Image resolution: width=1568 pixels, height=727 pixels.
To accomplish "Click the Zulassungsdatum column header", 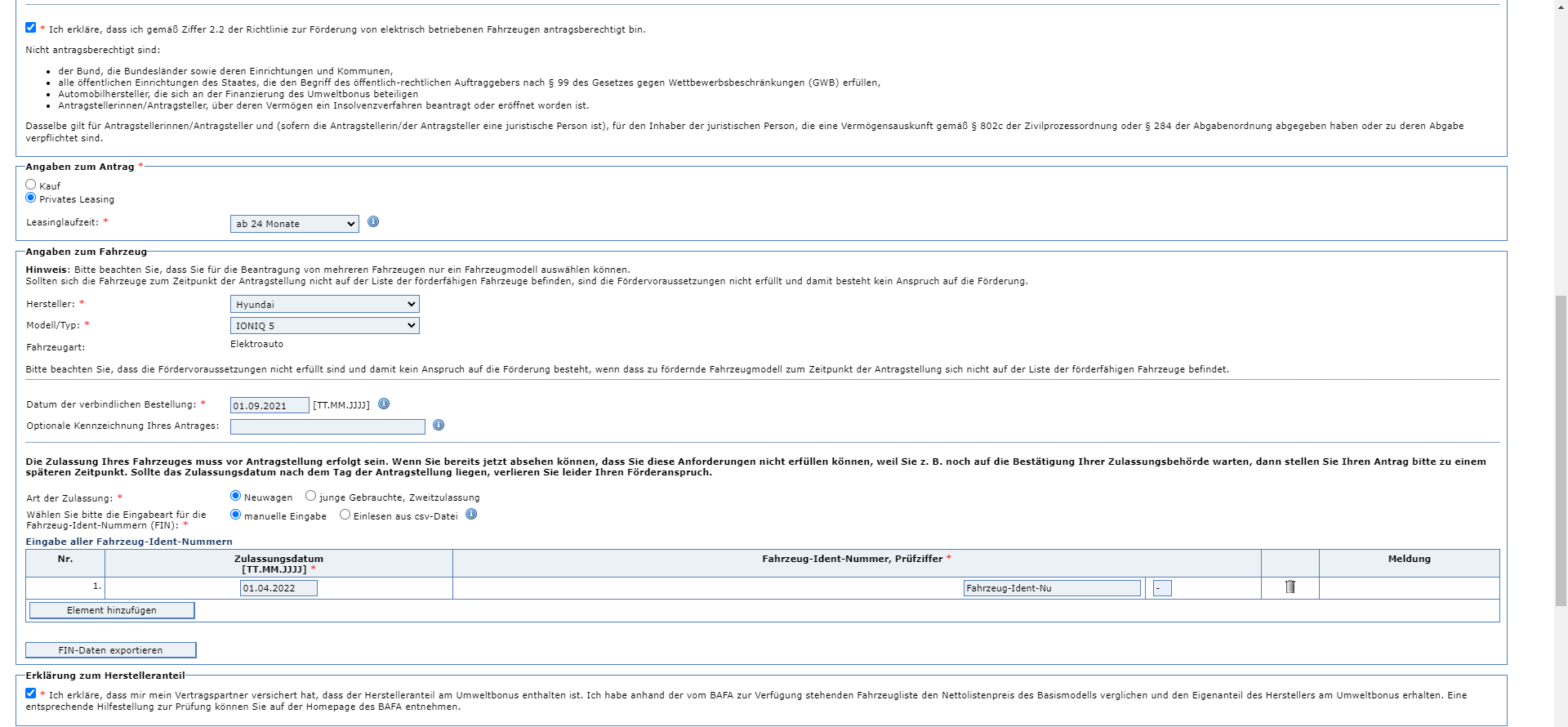I will coord(278,564).
